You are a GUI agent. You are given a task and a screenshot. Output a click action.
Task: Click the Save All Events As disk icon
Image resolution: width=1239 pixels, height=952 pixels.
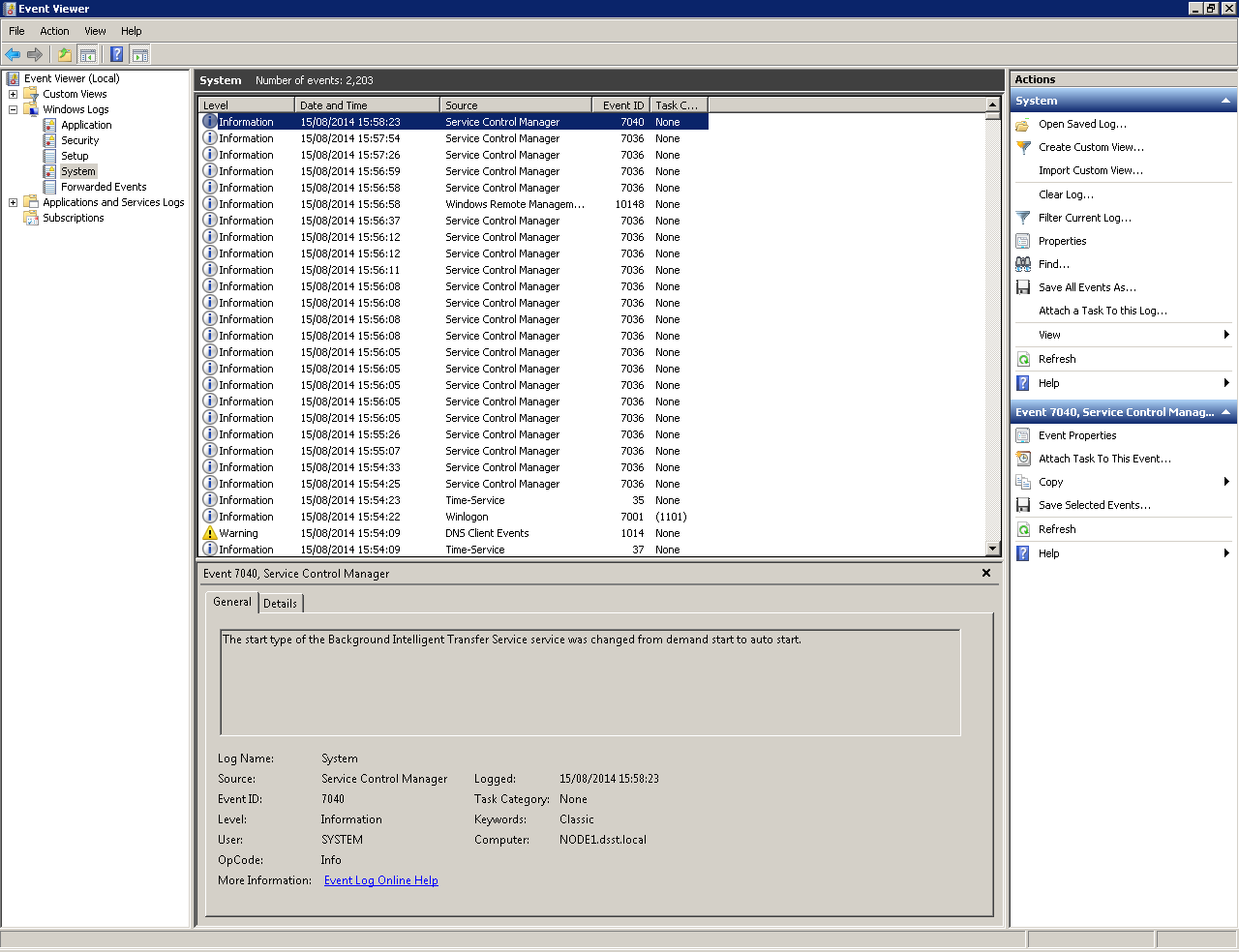point(1023,287)
